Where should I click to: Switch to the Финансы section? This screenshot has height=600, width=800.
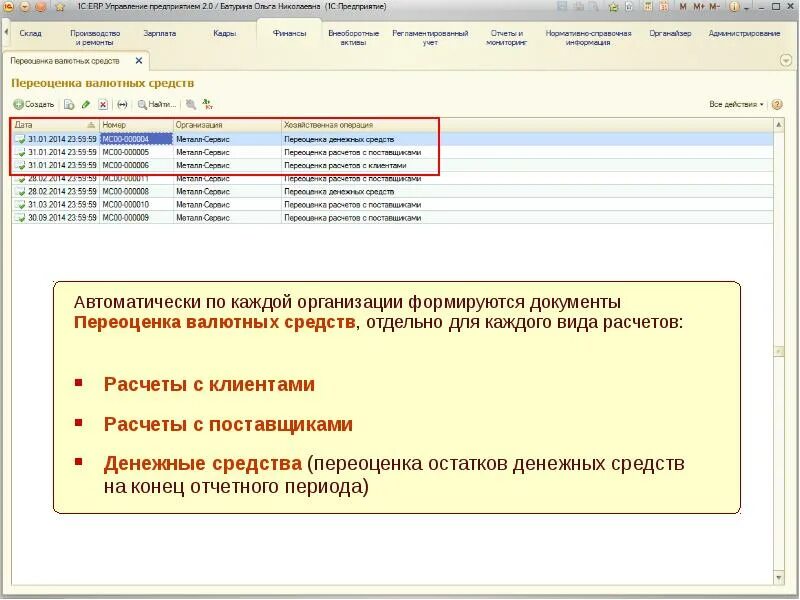[x=289, y=33]
